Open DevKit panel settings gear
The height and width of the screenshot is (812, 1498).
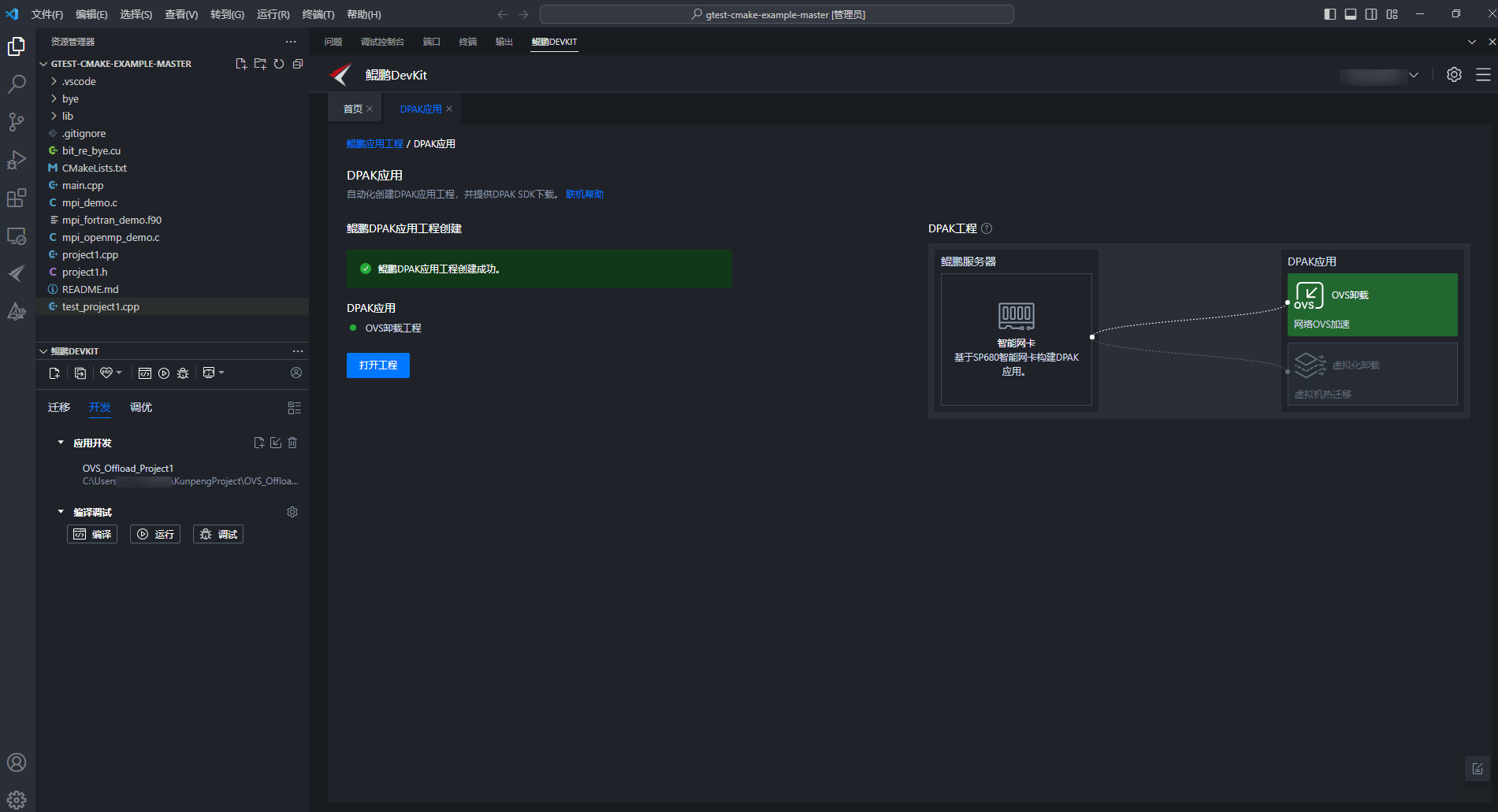tap(1454, 74)
